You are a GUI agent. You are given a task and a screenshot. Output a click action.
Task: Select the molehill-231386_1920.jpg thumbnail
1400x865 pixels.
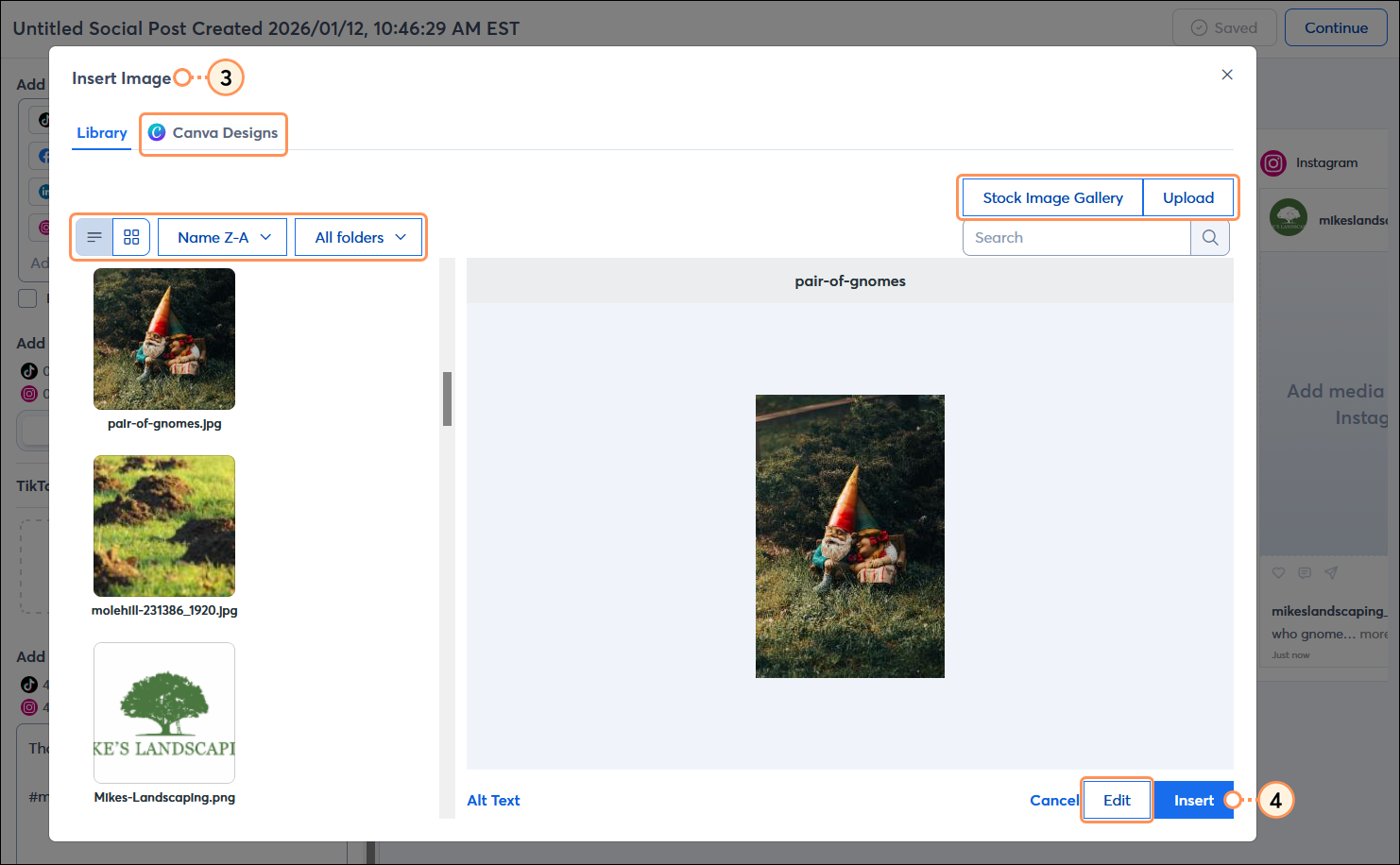click(163, 526)
